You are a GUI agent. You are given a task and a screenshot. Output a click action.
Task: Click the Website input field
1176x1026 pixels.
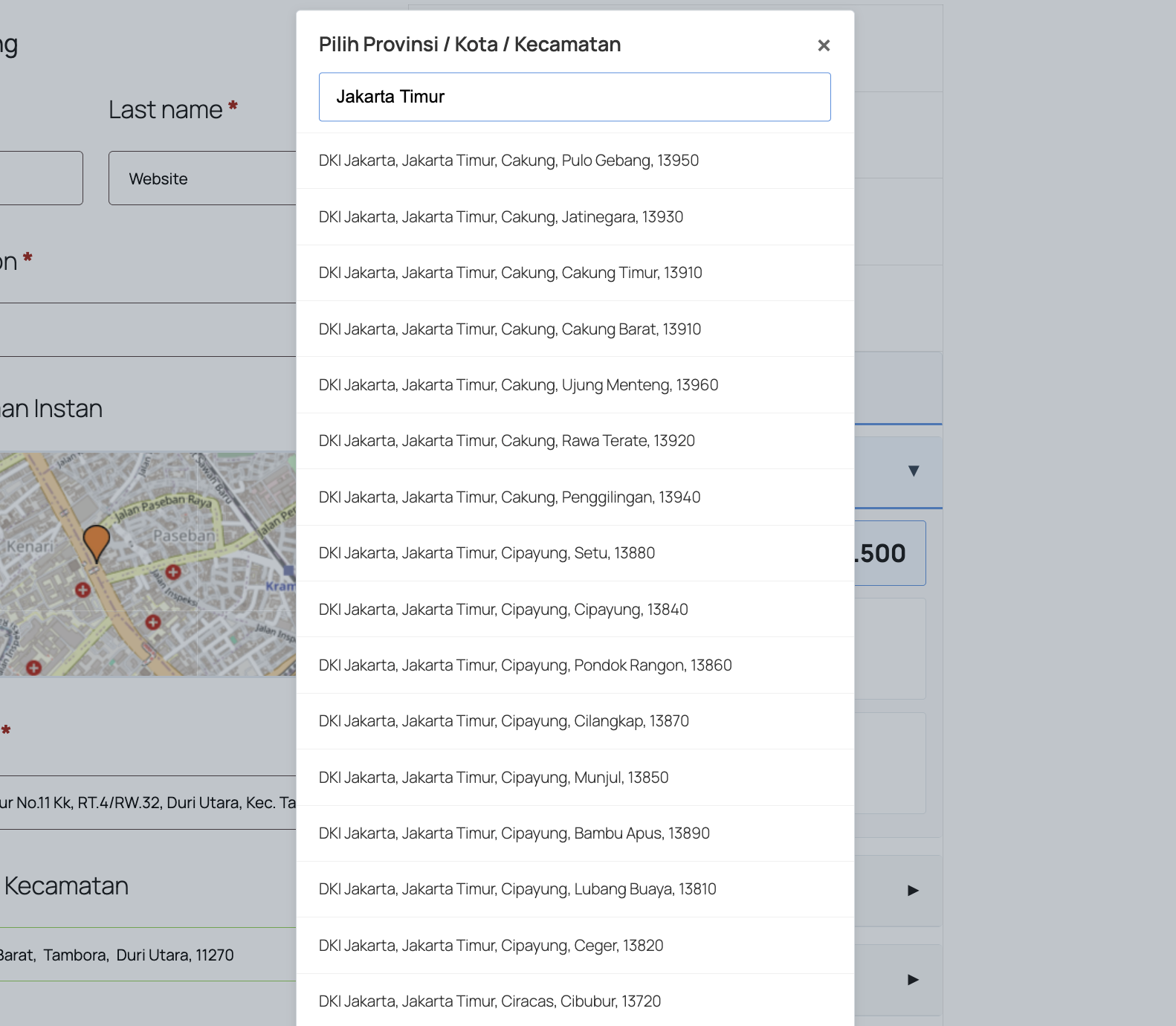pos(202,178)
